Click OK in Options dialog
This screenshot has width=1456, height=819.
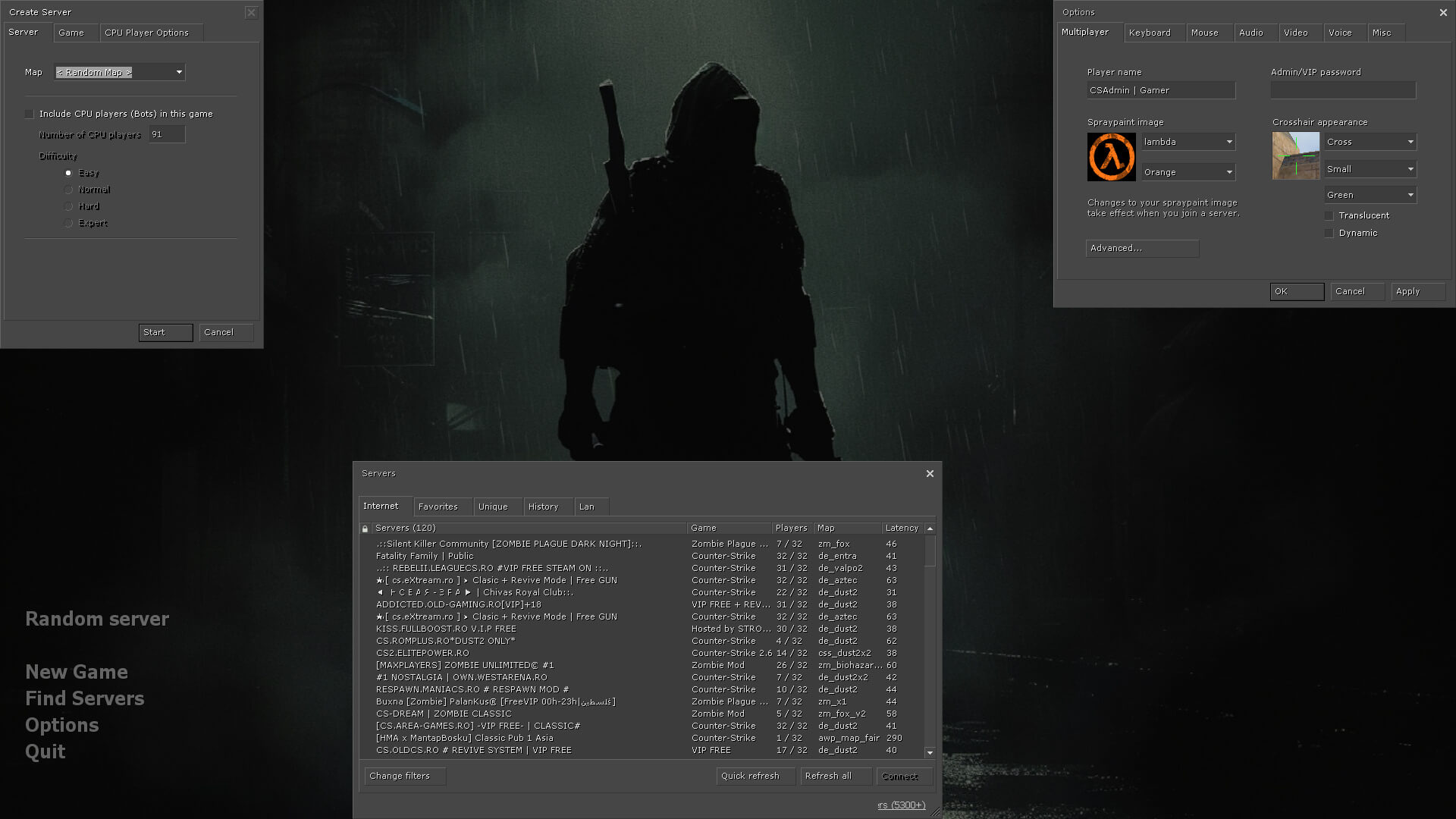(1297, 292)
